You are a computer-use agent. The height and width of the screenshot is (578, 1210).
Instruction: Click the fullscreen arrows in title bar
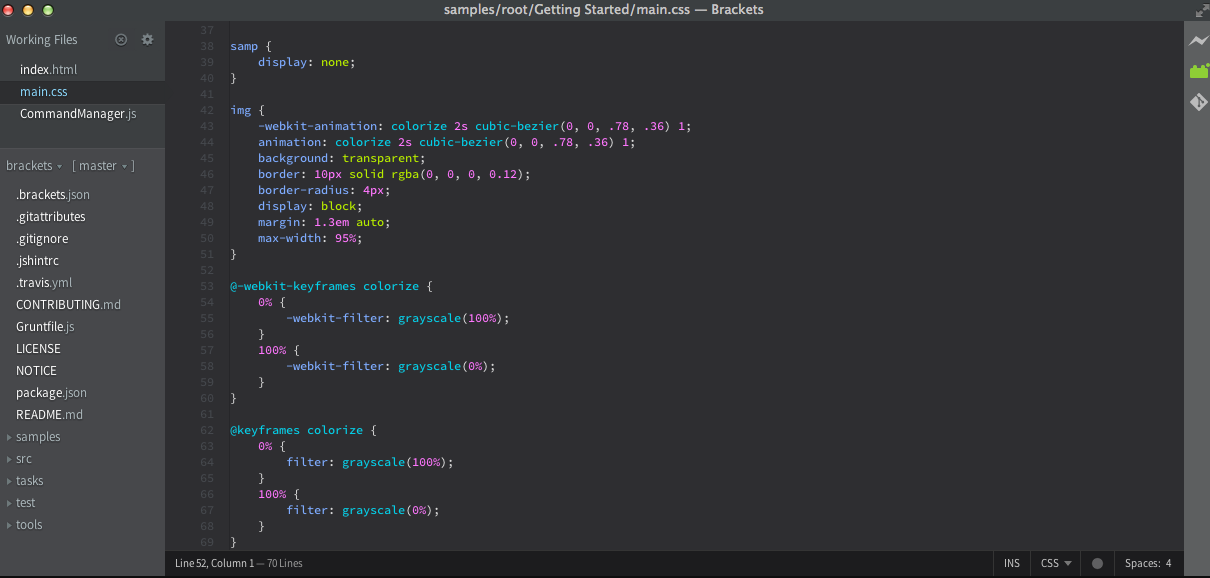point(1201,10)
